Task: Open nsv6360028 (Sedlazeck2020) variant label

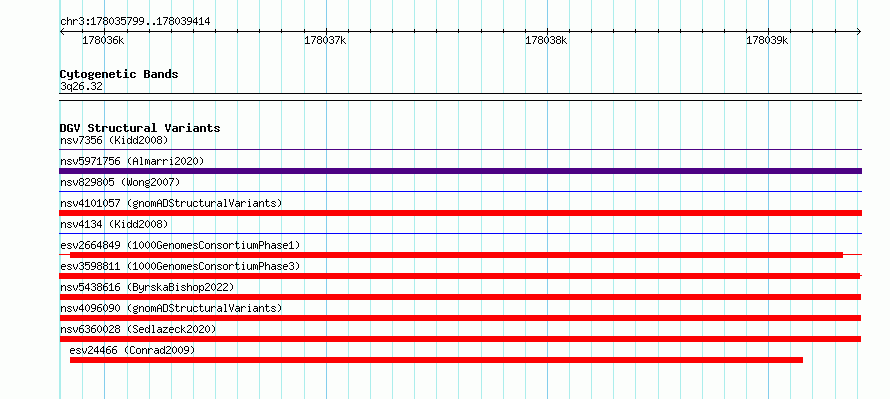Action: [x=138, y=329]
